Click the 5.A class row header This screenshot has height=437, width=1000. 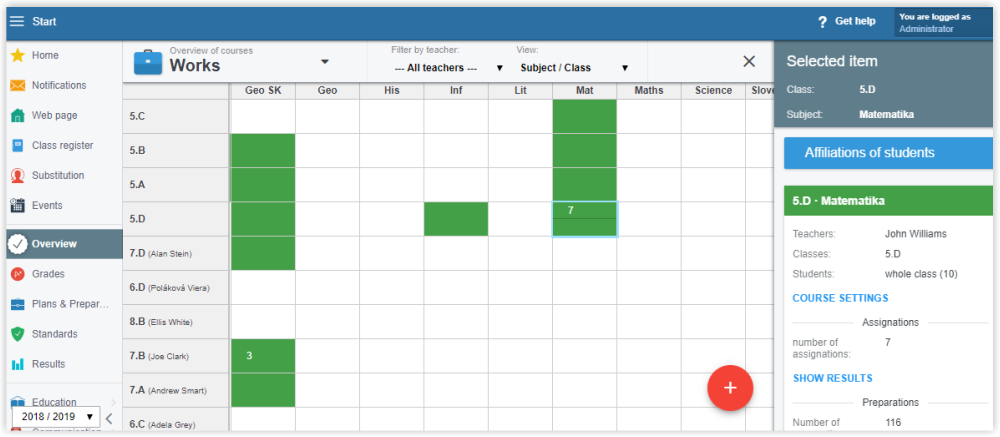click(175, 184)
